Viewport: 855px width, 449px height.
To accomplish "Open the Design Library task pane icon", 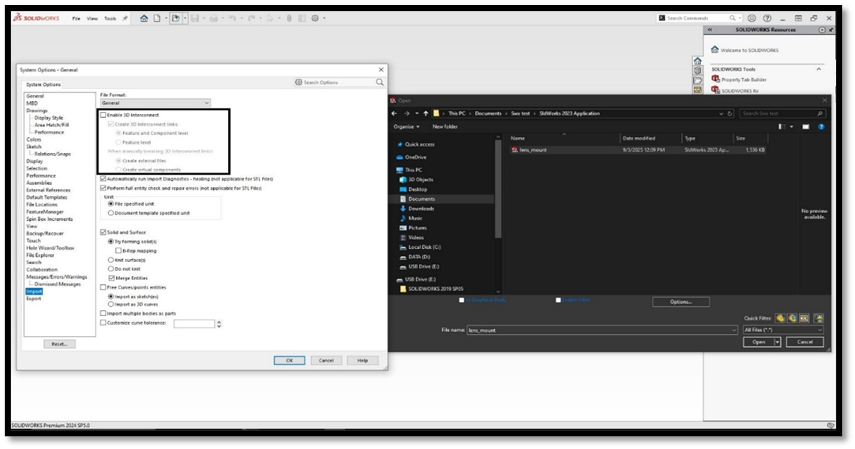I will [697, 70].
